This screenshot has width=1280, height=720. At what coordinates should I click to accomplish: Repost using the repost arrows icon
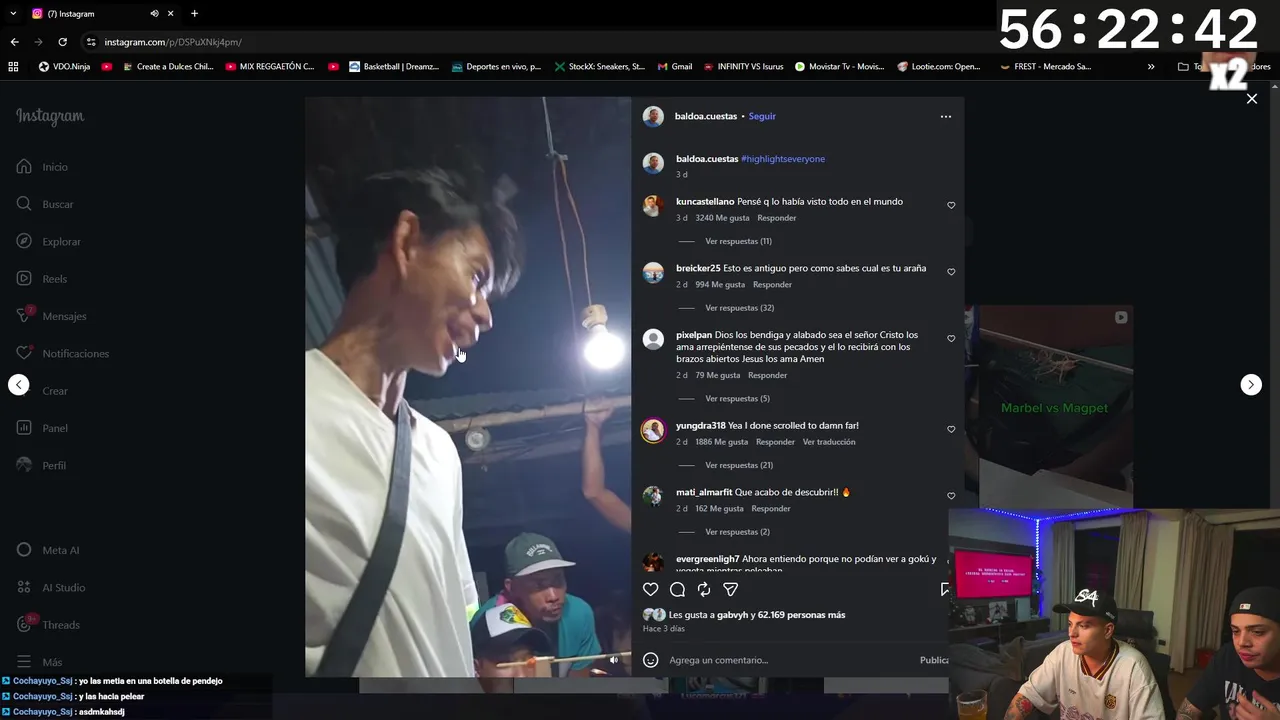704,590
